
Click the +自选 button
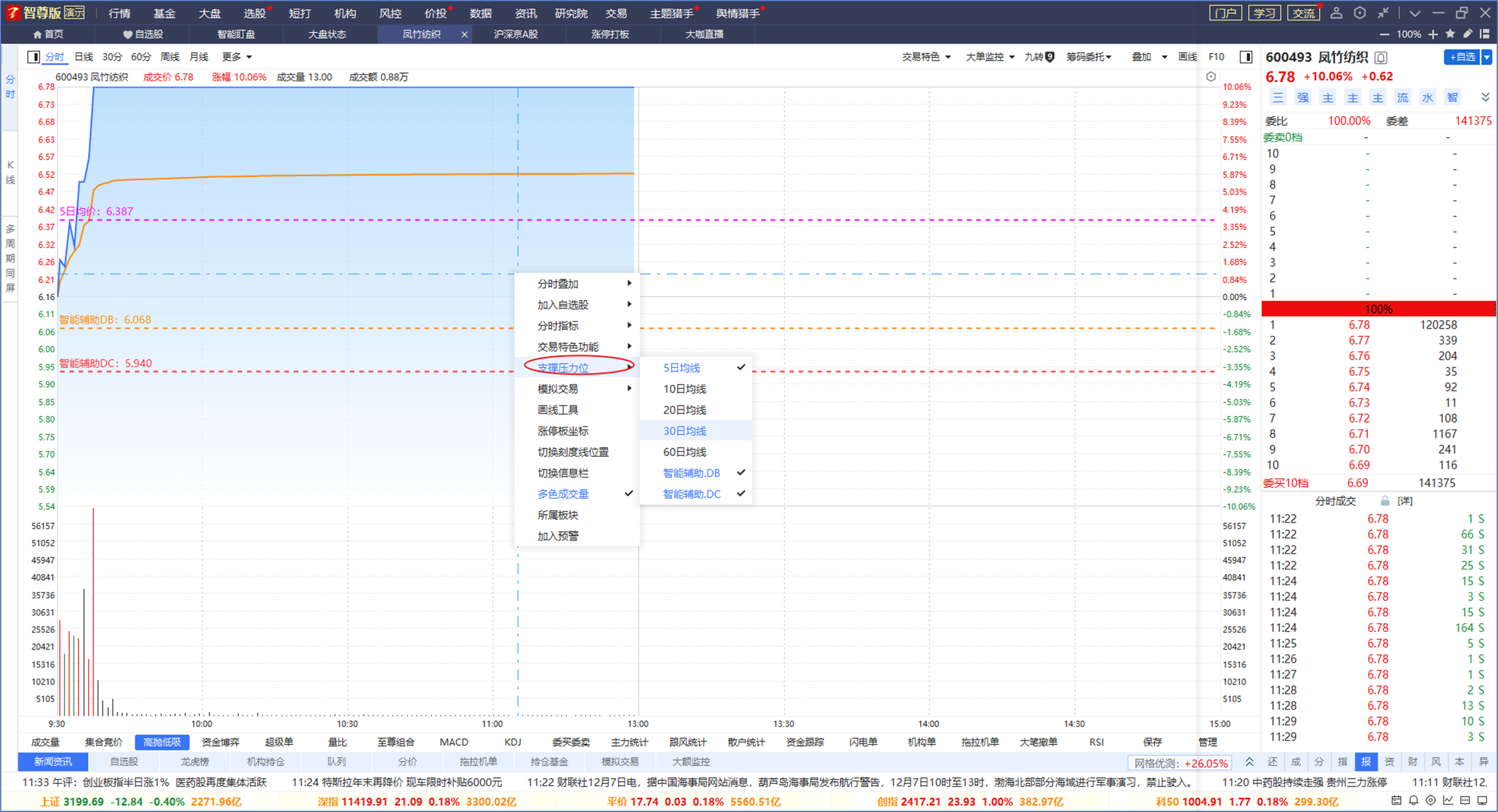click(x=1462, y=57)
